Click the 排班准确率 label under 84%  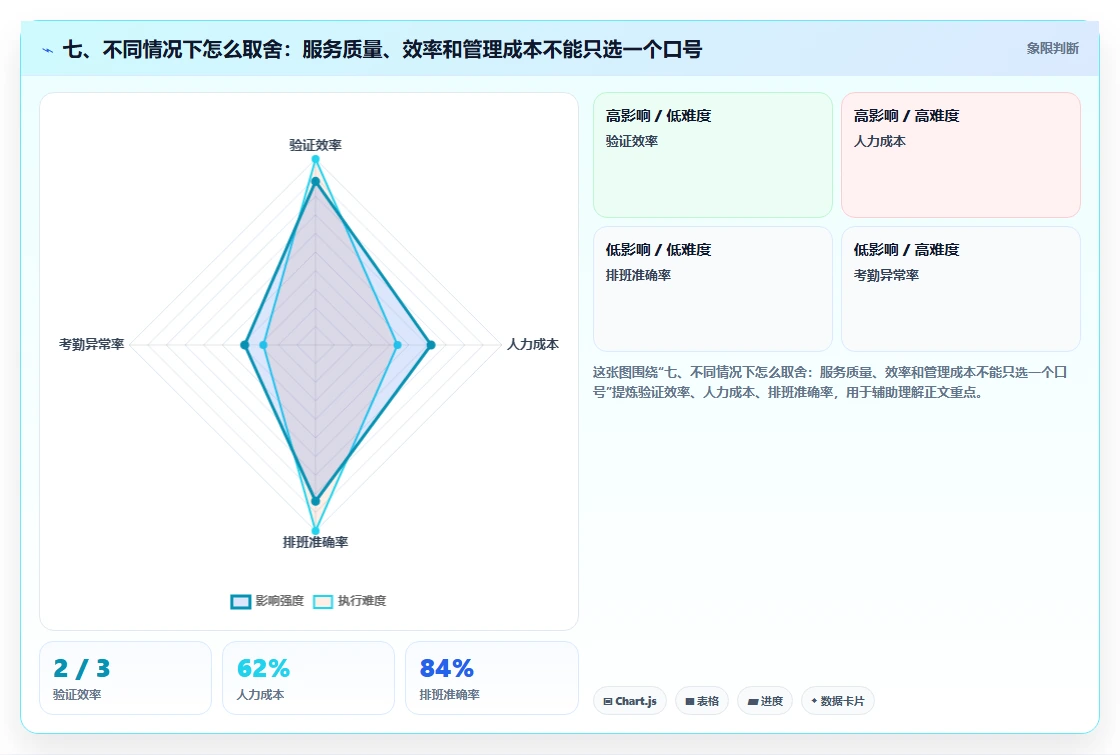449,694
